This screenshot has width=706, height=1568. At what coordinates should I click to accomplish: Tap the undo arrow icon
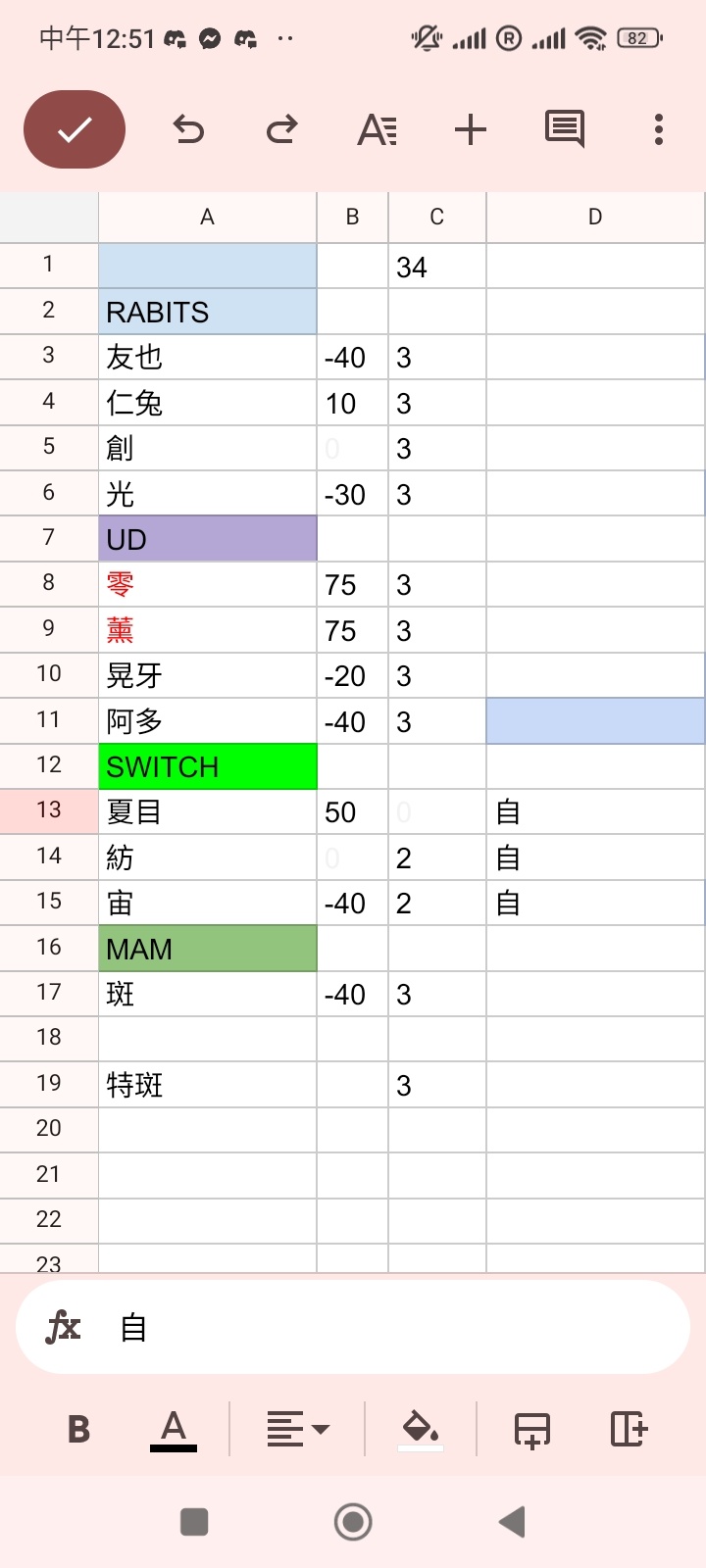(x=188, y=129)
